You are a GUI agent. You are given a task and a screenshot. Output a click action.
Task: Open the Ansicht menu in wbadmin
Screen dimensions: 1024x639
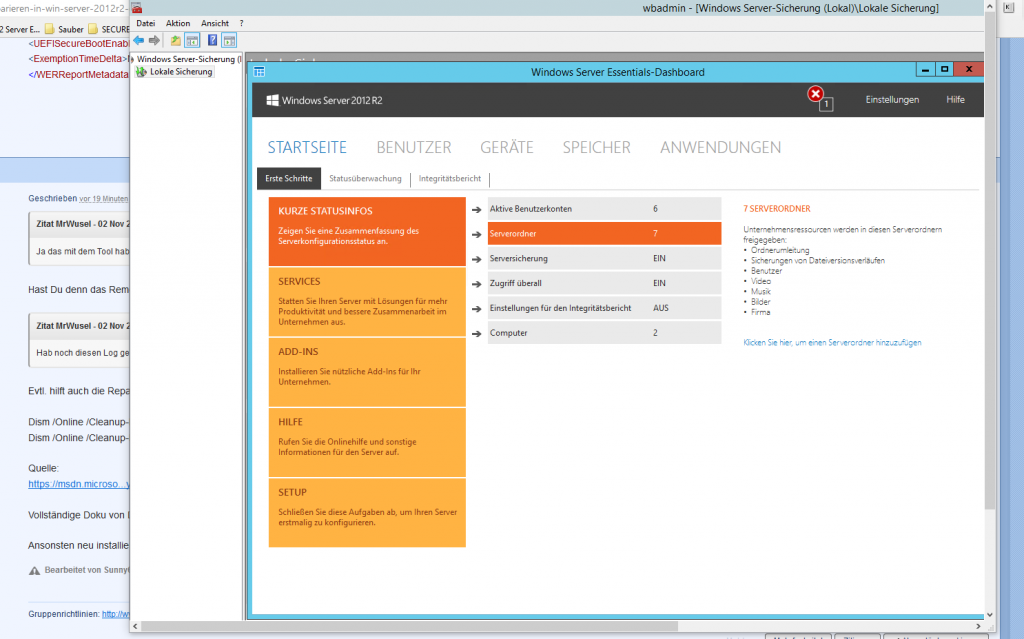click(x=215, y=24)
